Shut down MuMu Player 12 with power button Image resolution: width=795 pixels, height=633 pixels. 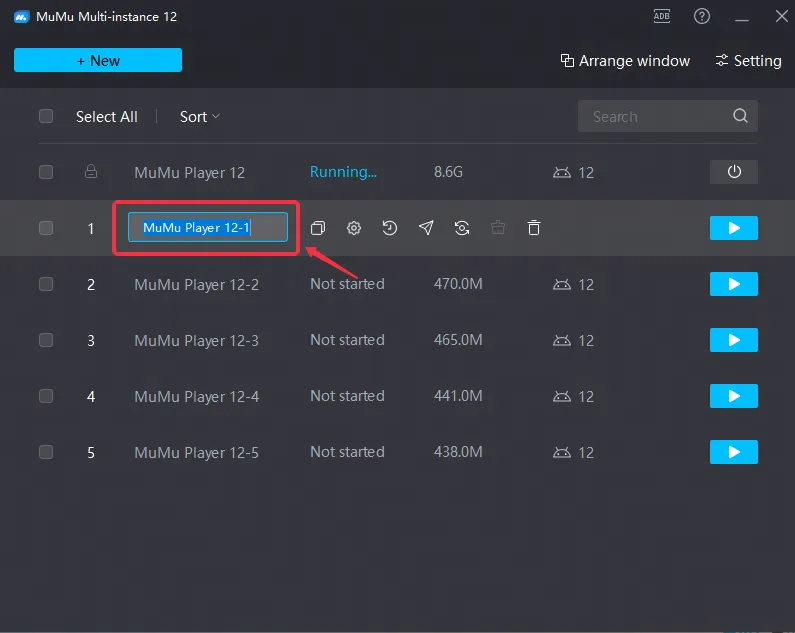point(734,172)
